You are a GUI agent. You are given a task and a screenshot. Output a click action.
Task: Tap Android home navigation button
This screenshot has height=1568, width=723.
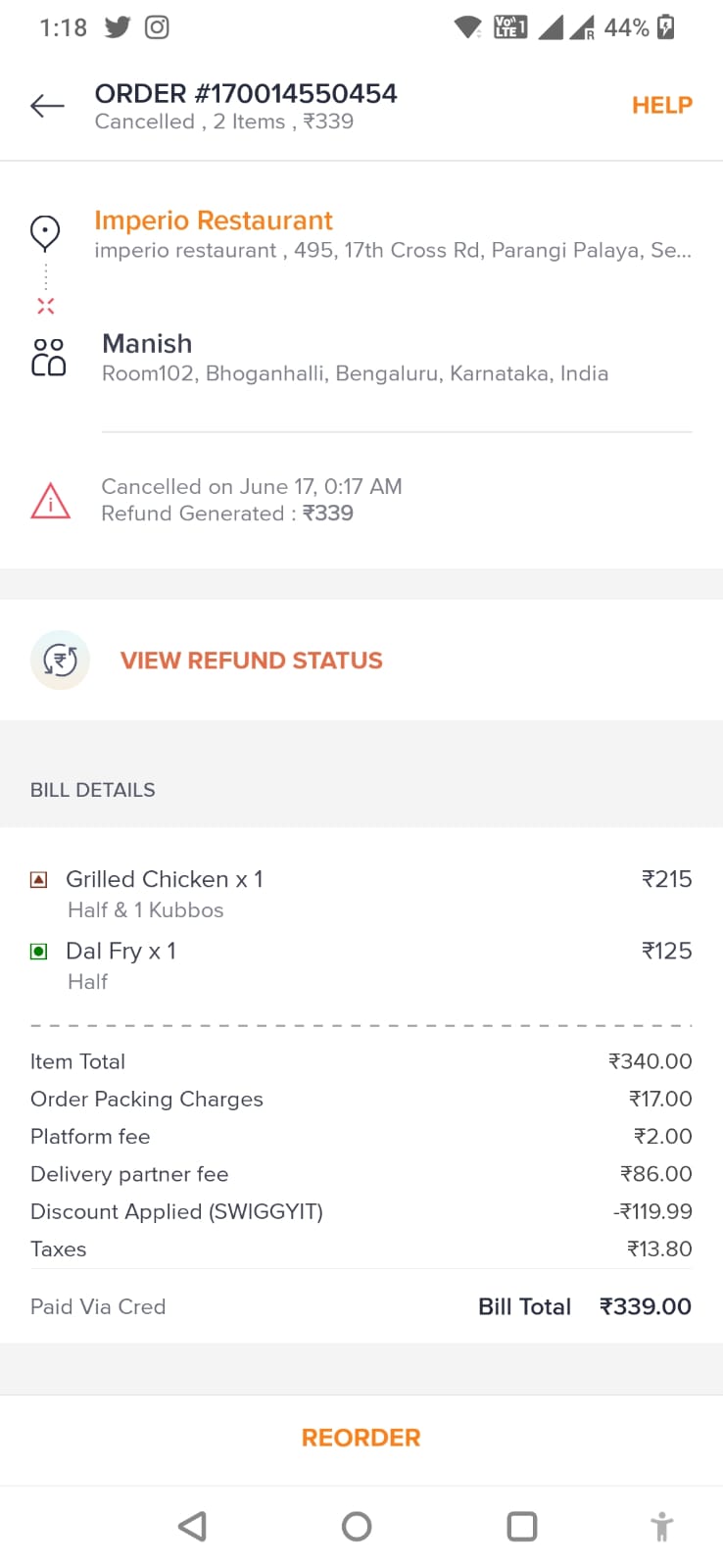pos(357,1526)
